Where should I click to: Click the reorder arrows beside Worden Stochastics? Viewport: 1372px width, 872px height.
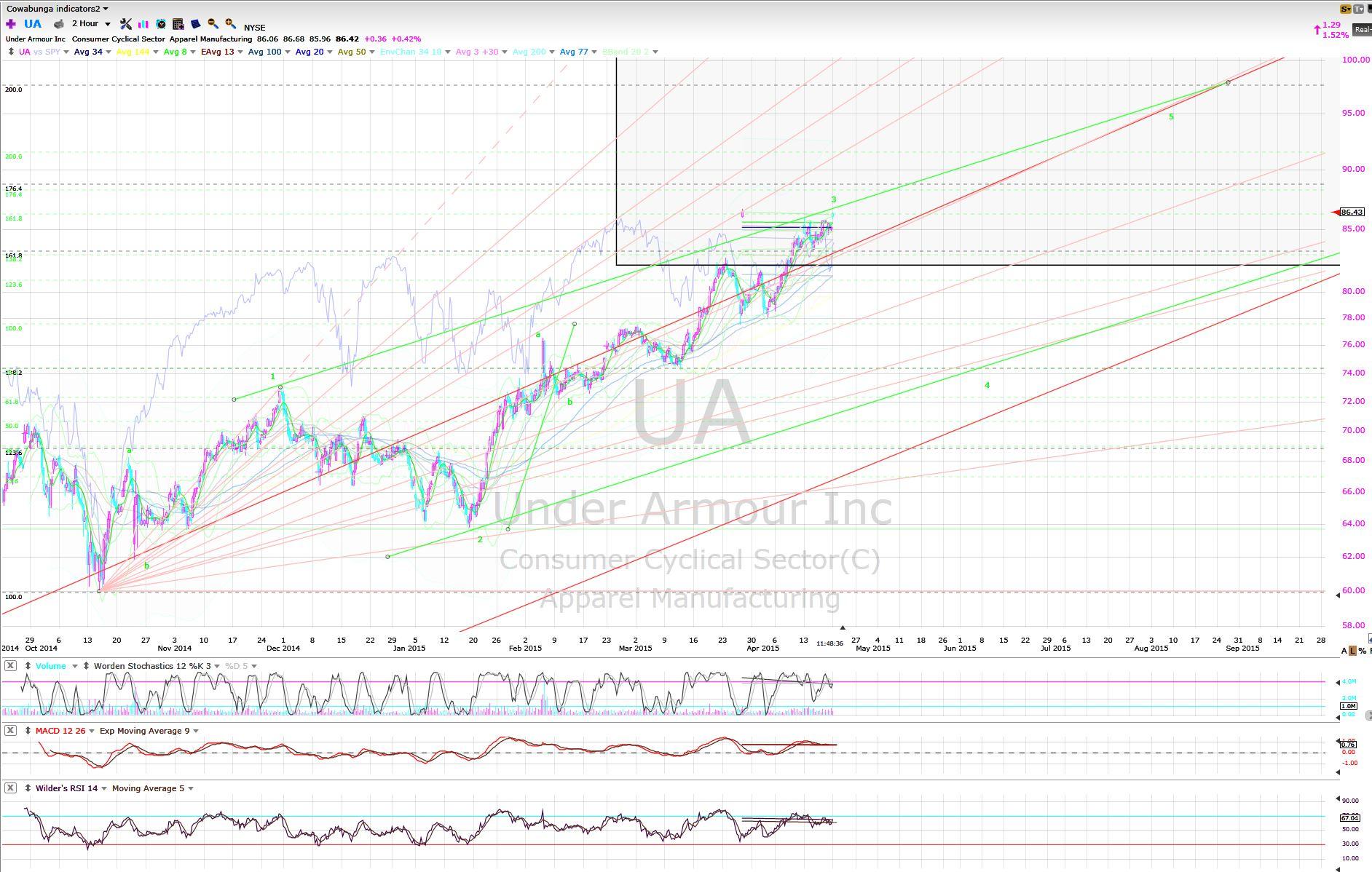(x=87, y=666)
